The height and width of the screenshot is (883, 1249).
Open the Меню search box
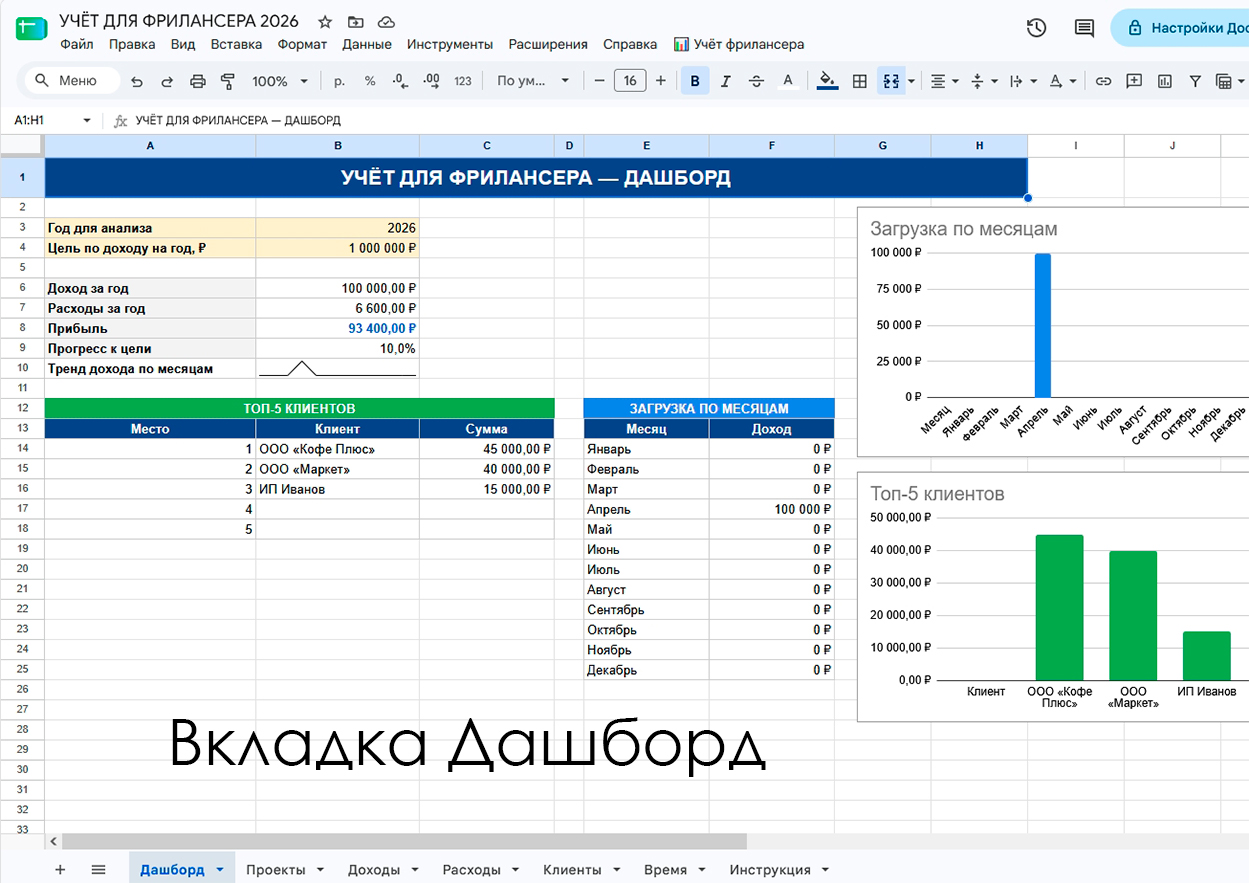pos(71,81)
